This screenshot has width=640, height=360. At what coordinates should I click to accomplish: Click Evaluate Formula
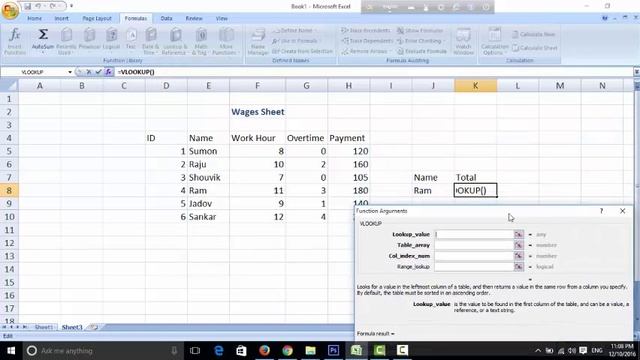pos(422,51)
